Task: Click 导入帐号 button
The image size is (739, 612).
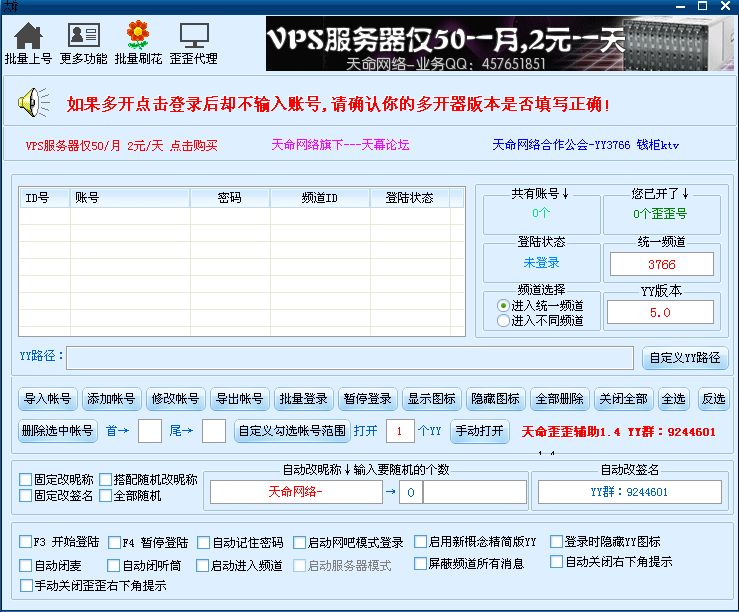Action: pos(48,399)
